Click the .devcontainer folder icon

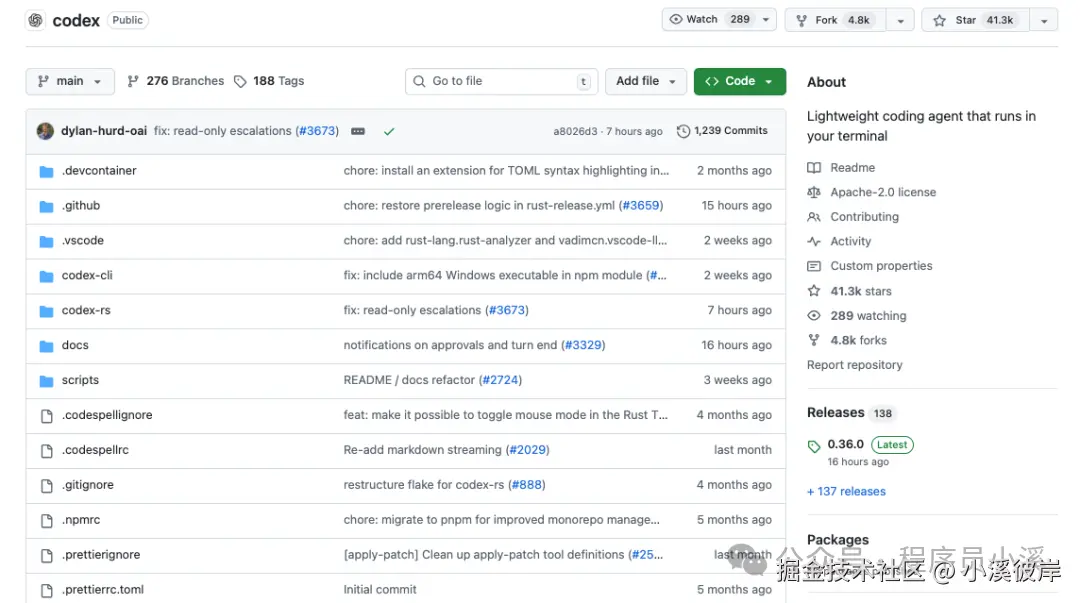tap(46, 171)
